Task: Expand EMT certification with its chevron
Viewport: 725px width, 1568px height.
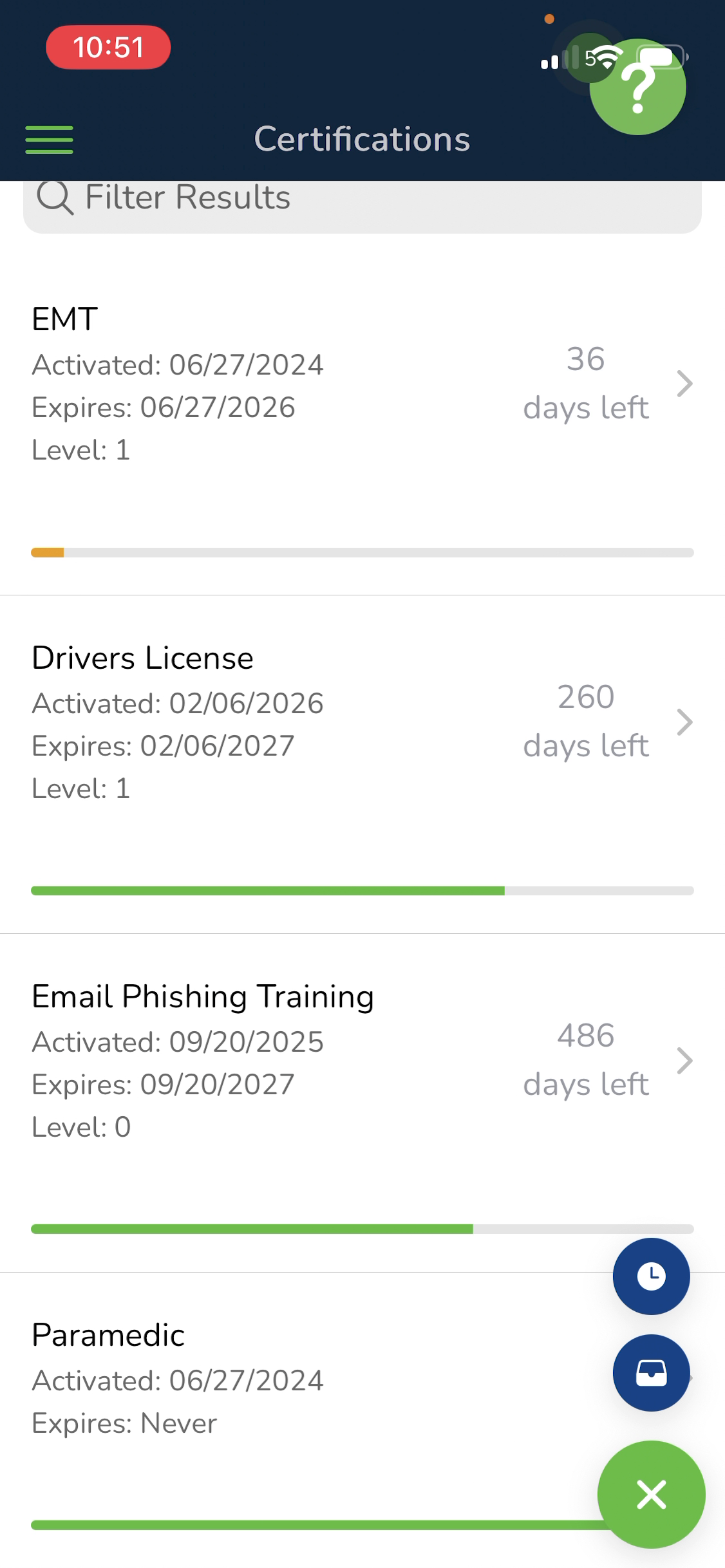Action: pyautogui.click(x=685, y=384)
